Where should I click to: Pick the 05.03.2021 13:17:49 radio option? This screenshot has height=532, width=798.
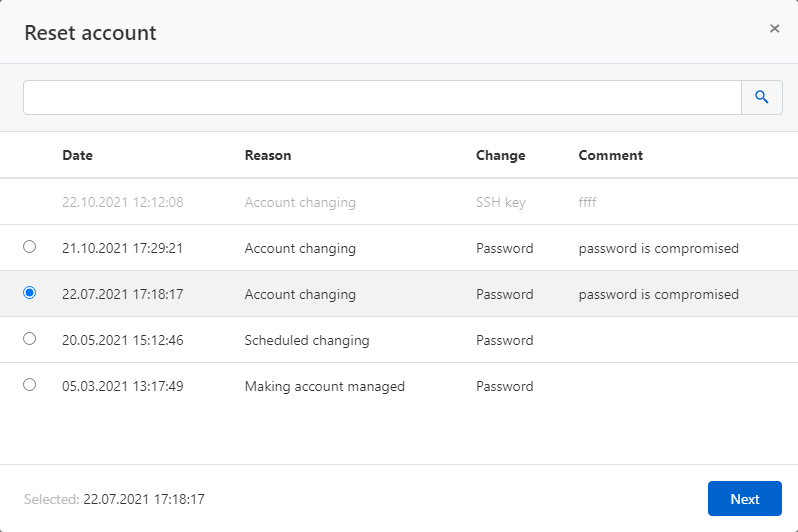click(x=29, y=385)
